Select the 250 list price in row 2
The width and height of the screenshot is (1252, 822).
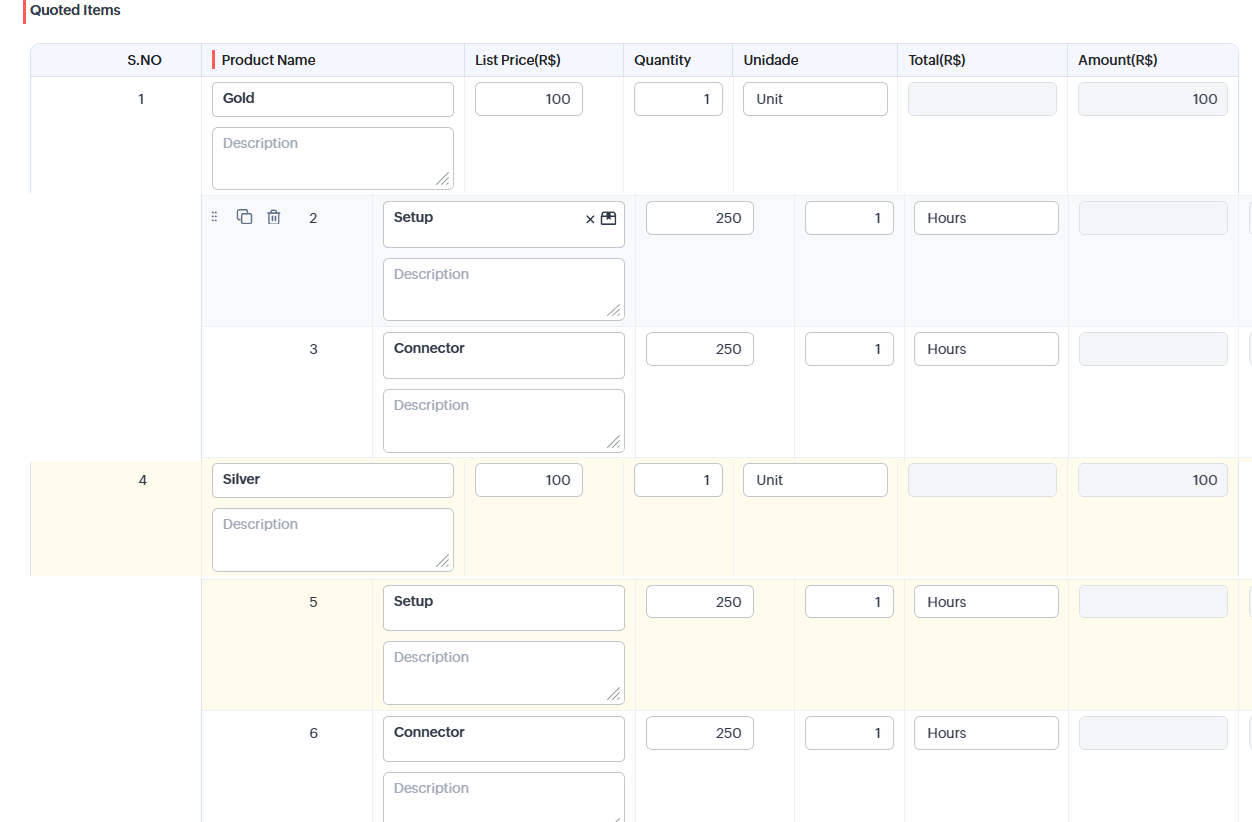(700, 218)
